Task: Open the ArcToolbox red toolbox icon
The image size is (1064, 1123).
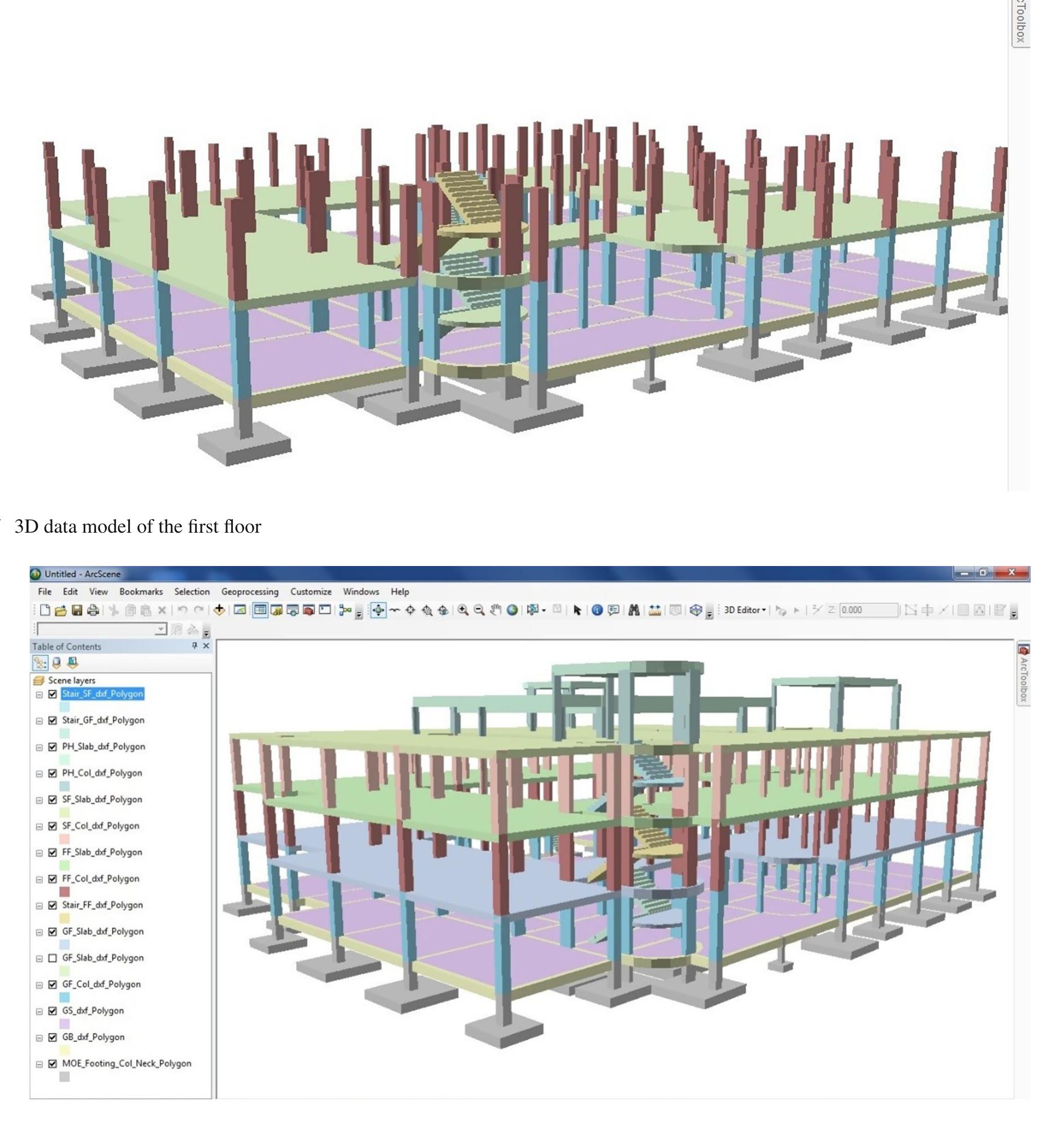Action: pyautogui.click(x=309, y=611)
